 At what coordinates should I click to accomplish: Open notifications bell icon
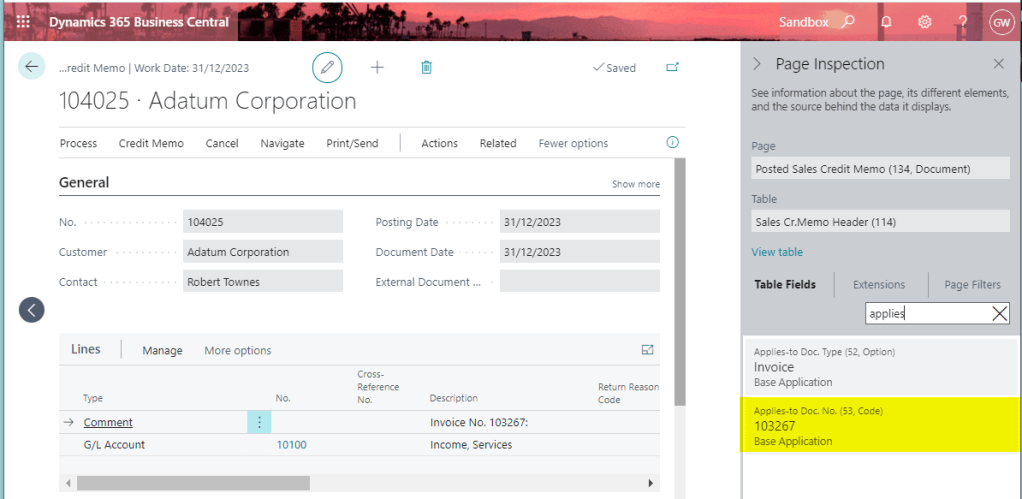[886, 21]
